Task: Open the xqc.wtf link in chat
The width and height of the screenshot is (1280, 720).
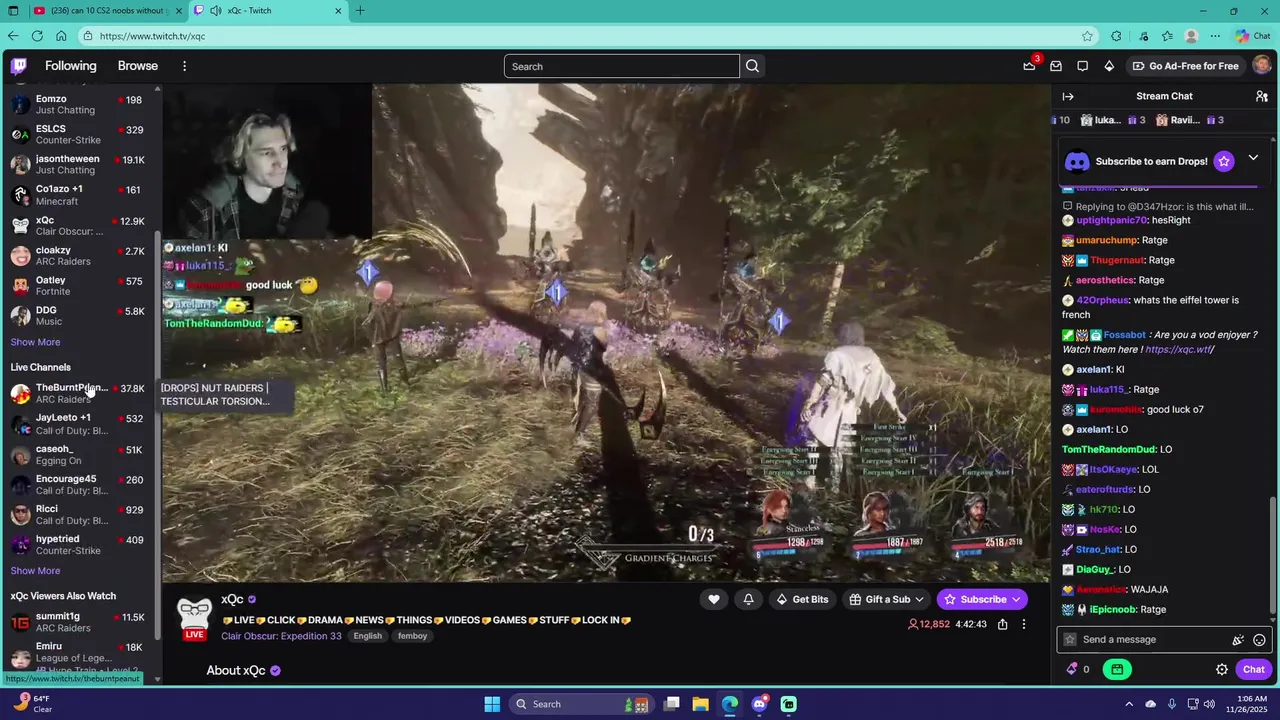Action: tap(1179, 350)
